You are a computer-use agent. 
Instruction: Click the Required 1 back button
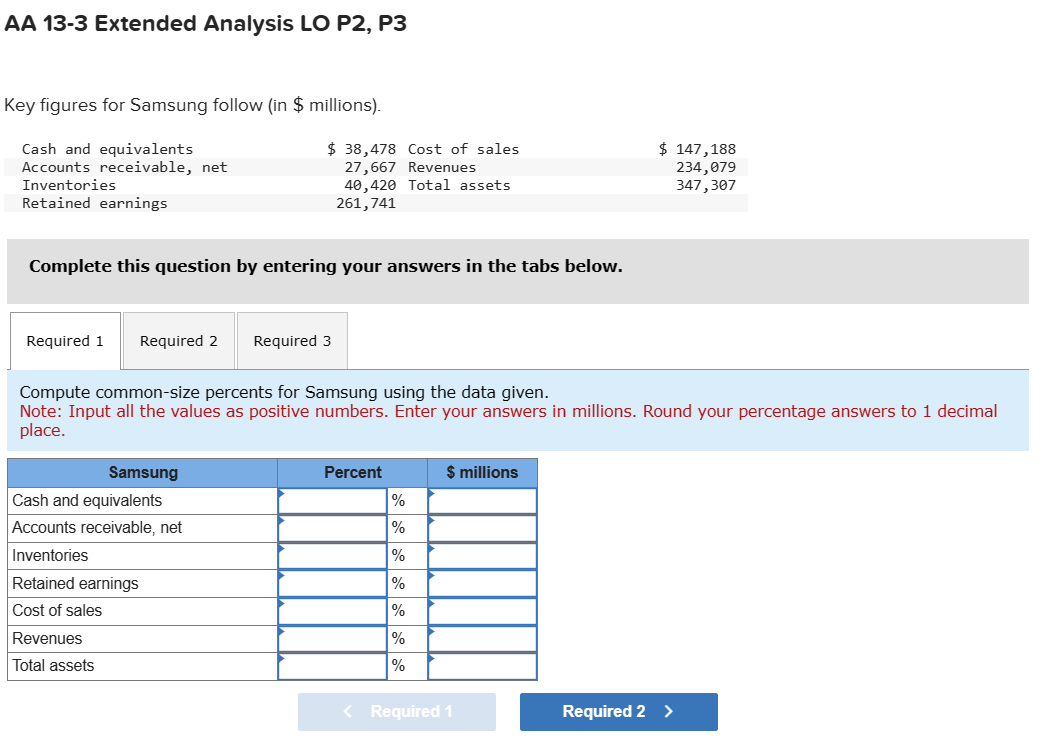(396, 711)
